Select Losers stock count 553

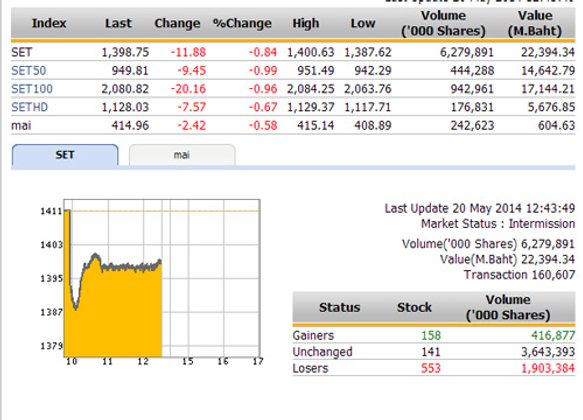pos(431,368)
